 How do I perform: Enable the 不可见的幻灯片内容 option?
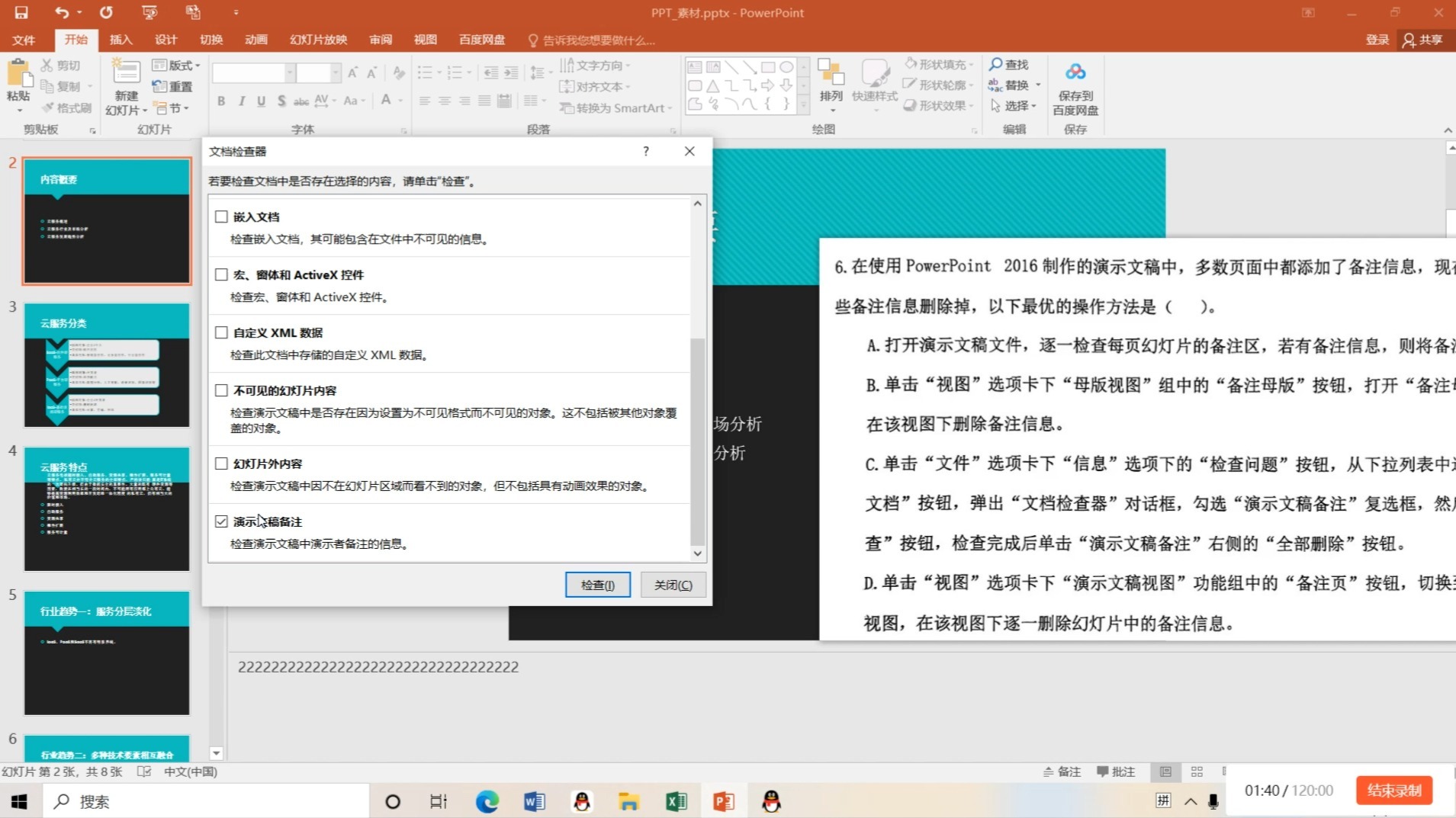coord(221,390)
